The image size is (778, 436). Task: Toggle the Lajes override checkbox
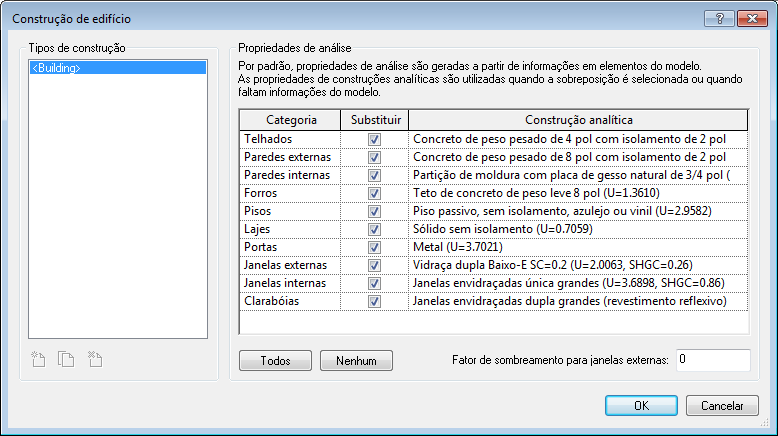tap(374, 229)
